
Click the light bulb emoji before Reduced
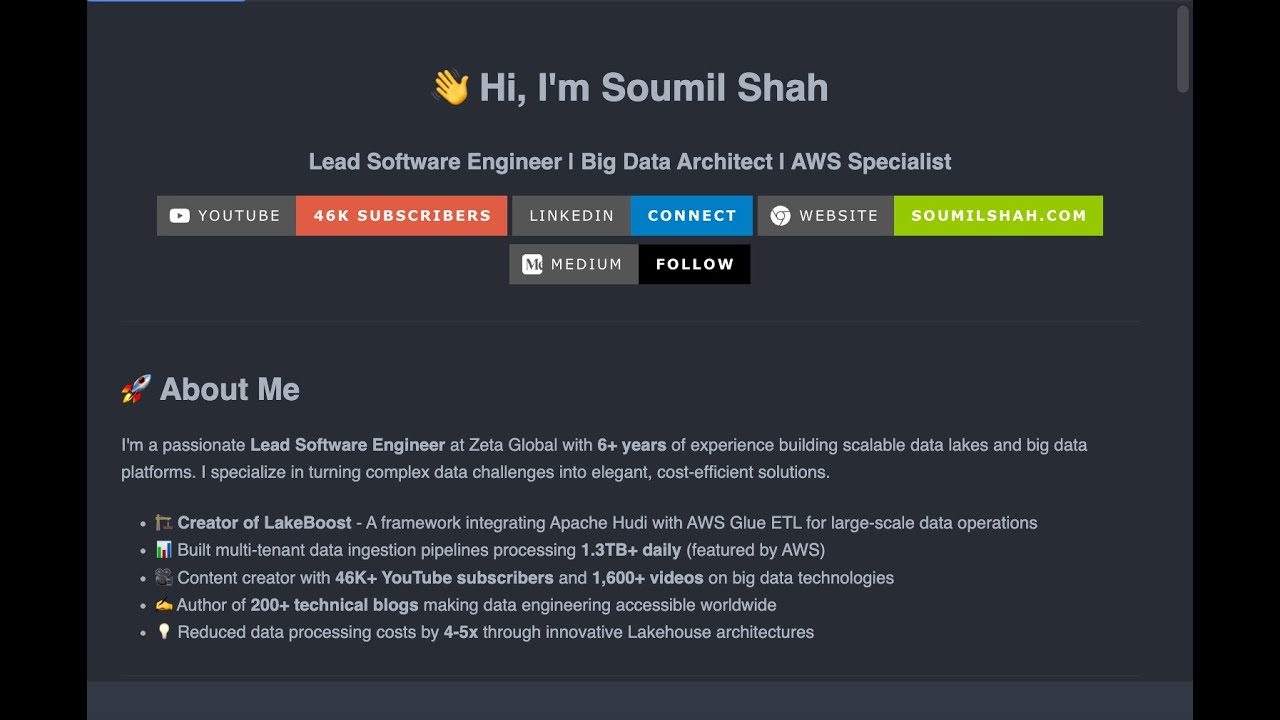pos(164,632)
